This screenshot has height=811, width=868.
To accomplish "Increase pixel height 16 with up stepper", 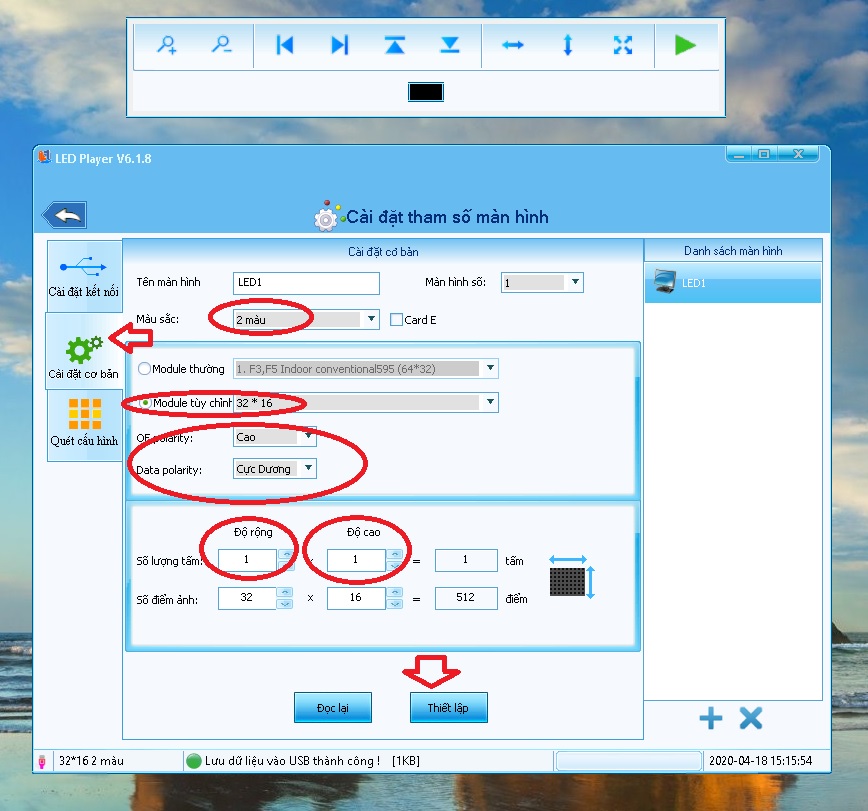I will (x=395, y=592).
